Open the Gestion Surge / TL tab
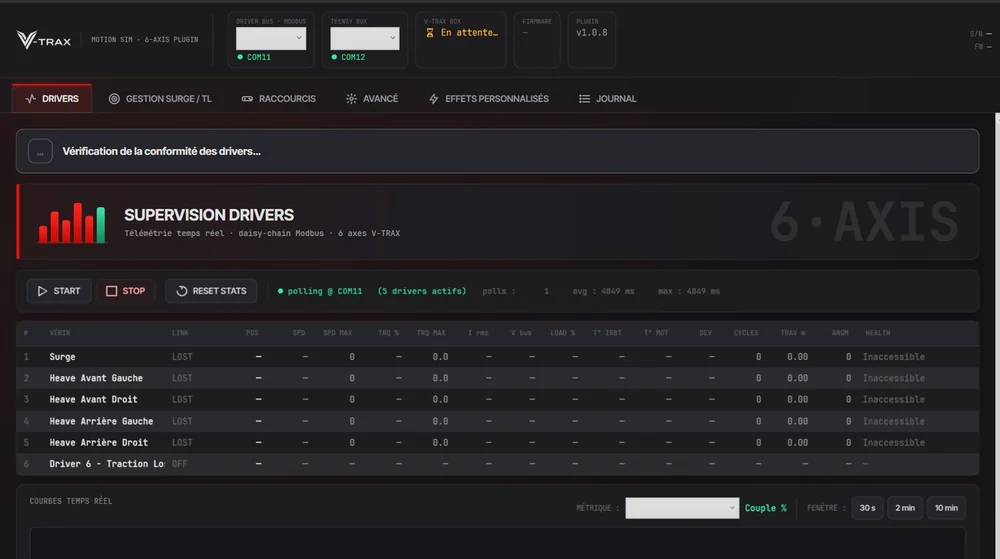The height and width of the screenshot is (559, 1000). [x=160, y=99]
